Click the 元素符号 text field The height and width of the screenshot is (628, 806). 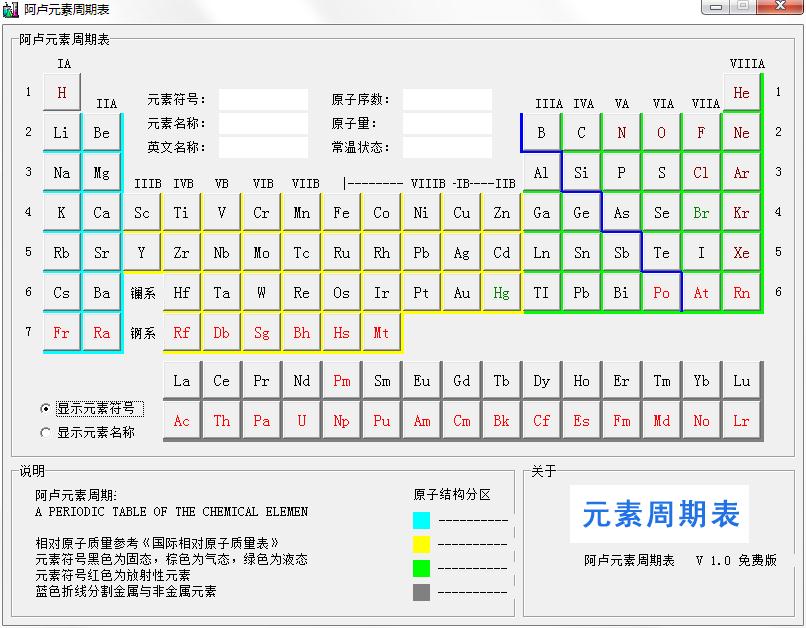pyautogui.click(x=263, y=100)
